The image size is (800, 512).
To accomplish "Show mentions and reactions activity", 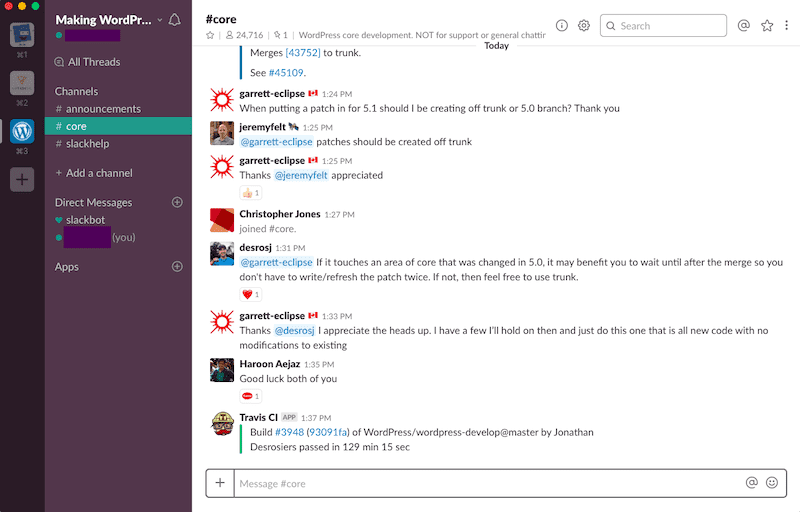I will click(743, 26).
